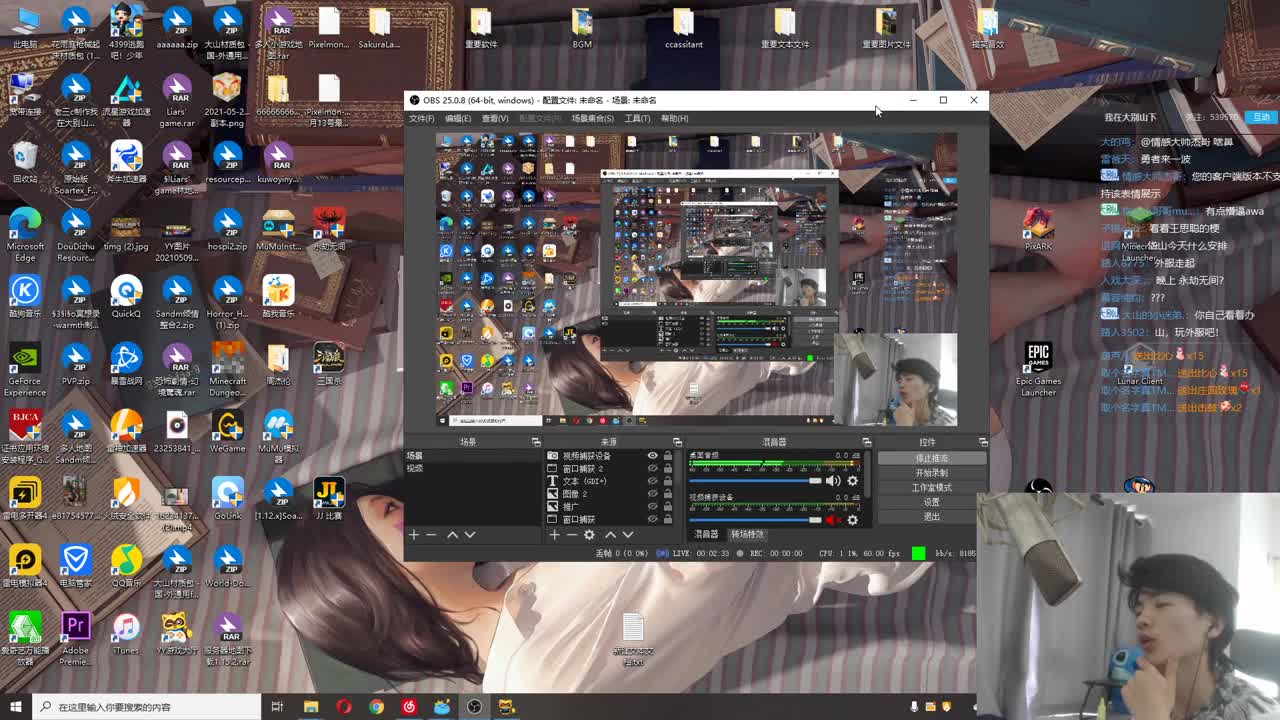Move the selected source up
The image size is (1280, 720).
610,535
